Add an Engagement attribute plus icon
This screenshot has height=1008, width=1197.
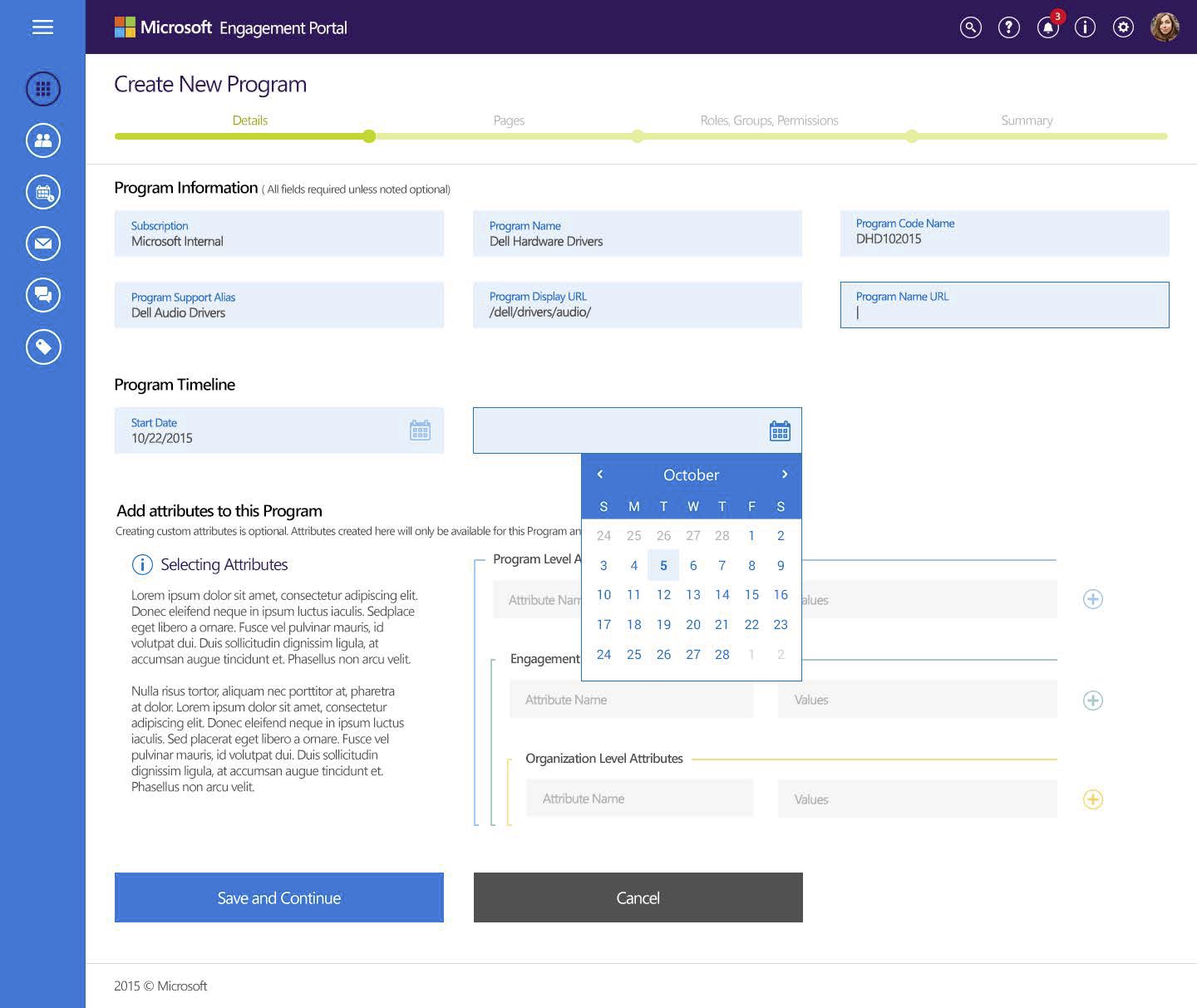[x=1093, y=701]
